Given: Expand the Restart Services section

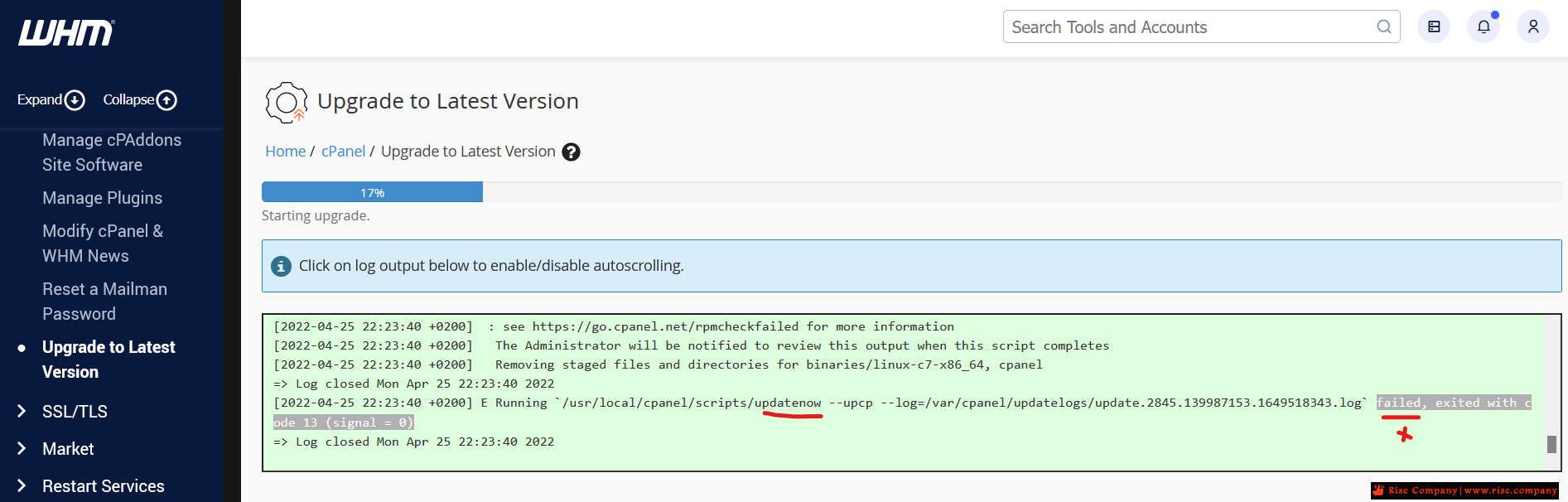Looking at the screenshot, I should click(103, 486).
